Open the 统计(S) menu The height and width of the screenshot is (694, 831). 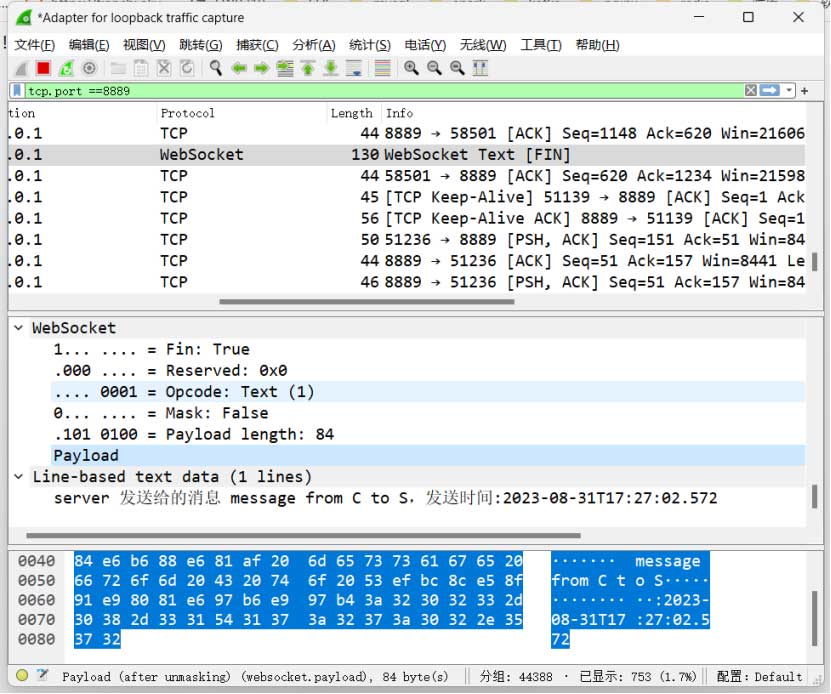[x=369, y=45]
